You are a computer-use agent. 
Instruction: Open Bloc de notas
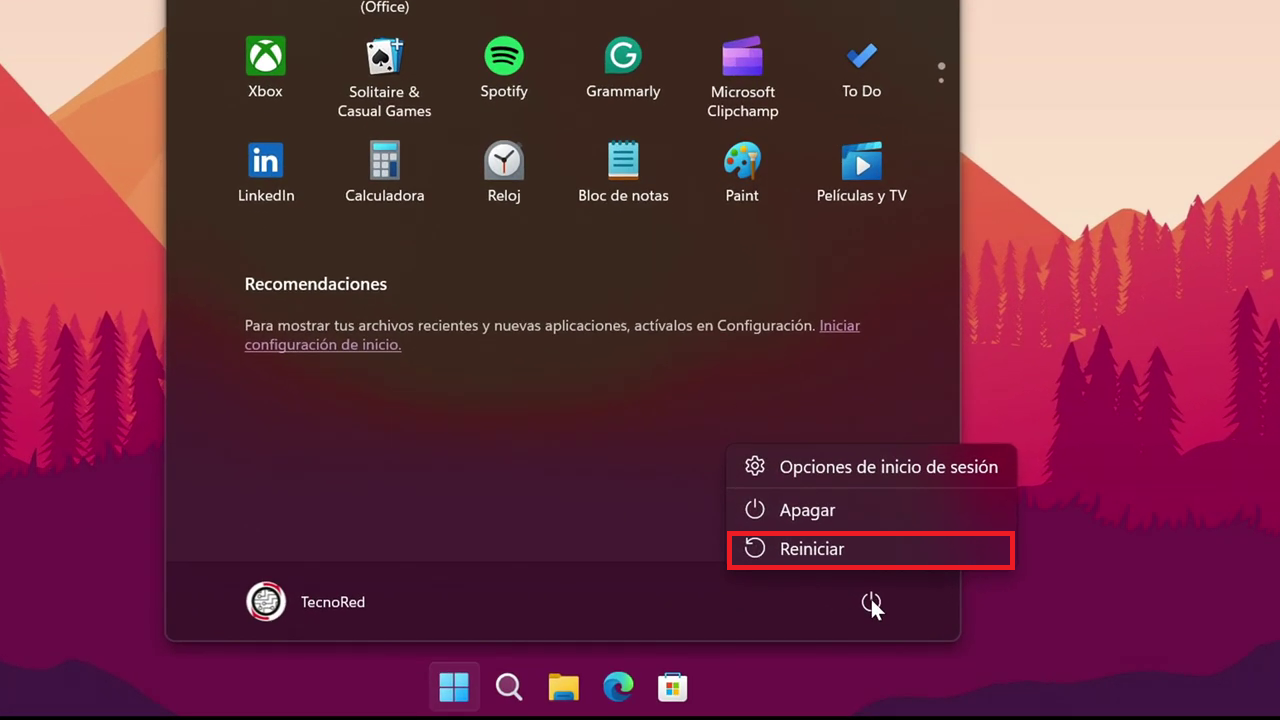coord(623,172)
